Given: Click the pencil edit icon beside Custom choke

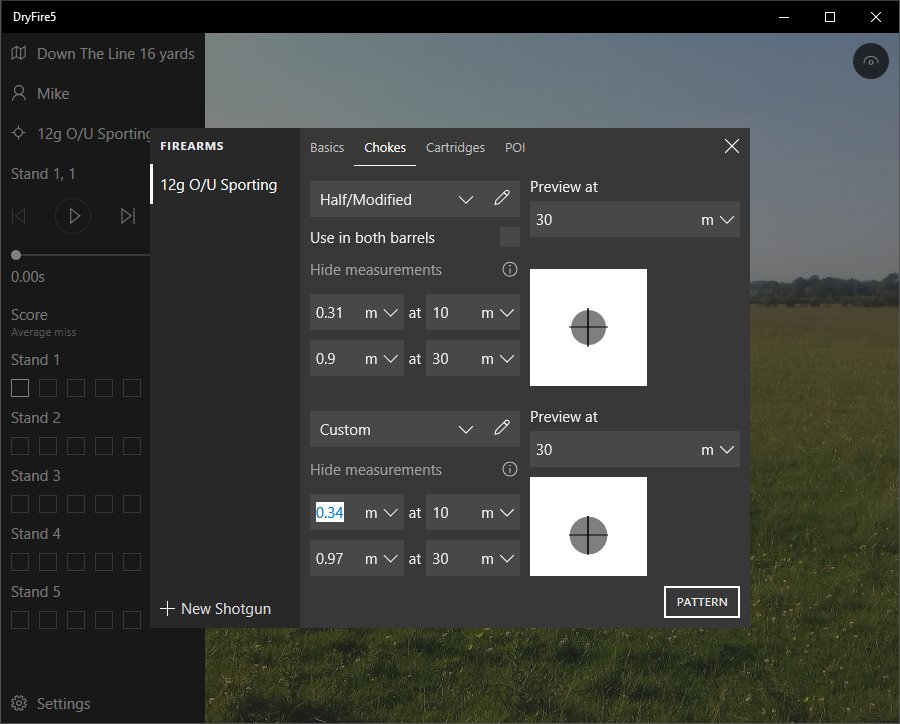Looking at the screenshot, I should [x=502, y=429].
